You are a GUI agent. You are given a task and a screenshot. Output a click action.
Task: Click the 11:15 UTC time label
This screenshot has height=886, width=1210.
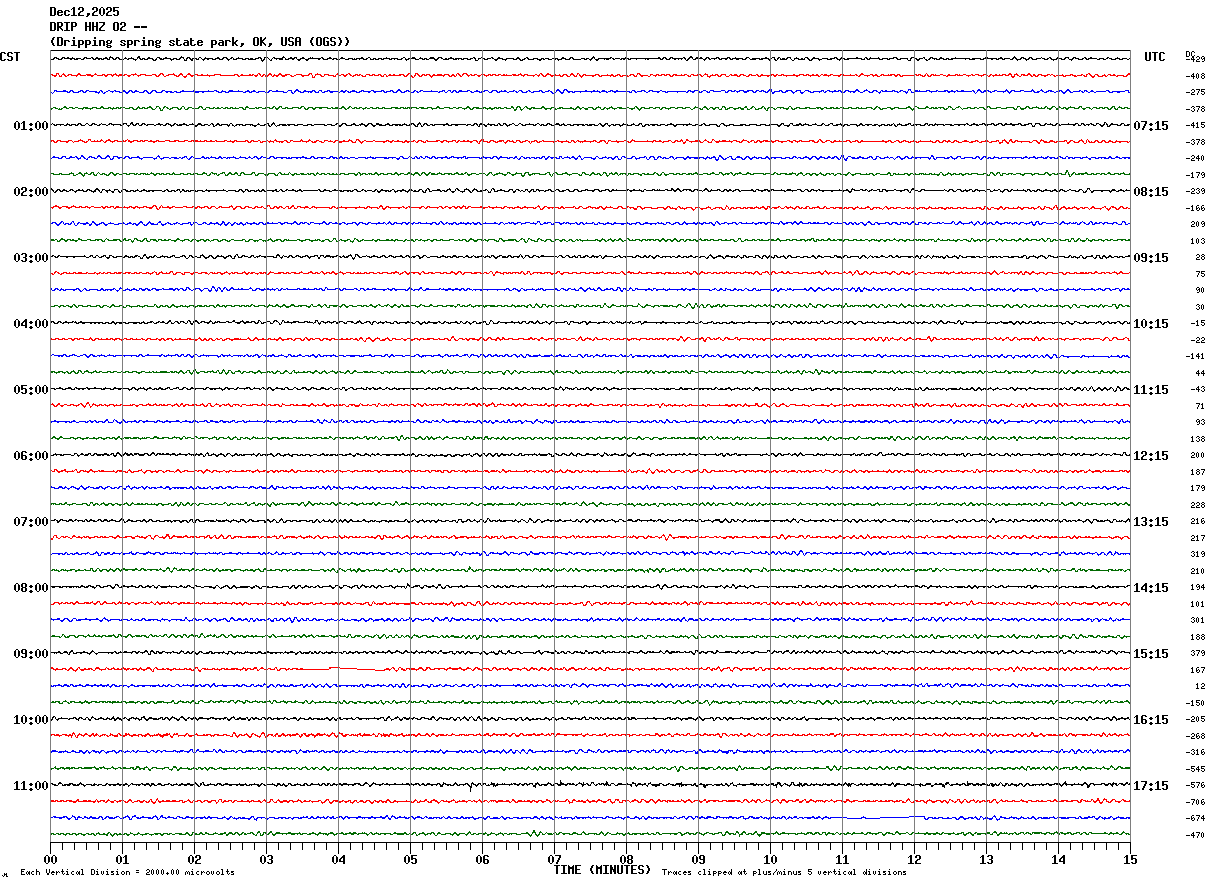point(1150,390)
